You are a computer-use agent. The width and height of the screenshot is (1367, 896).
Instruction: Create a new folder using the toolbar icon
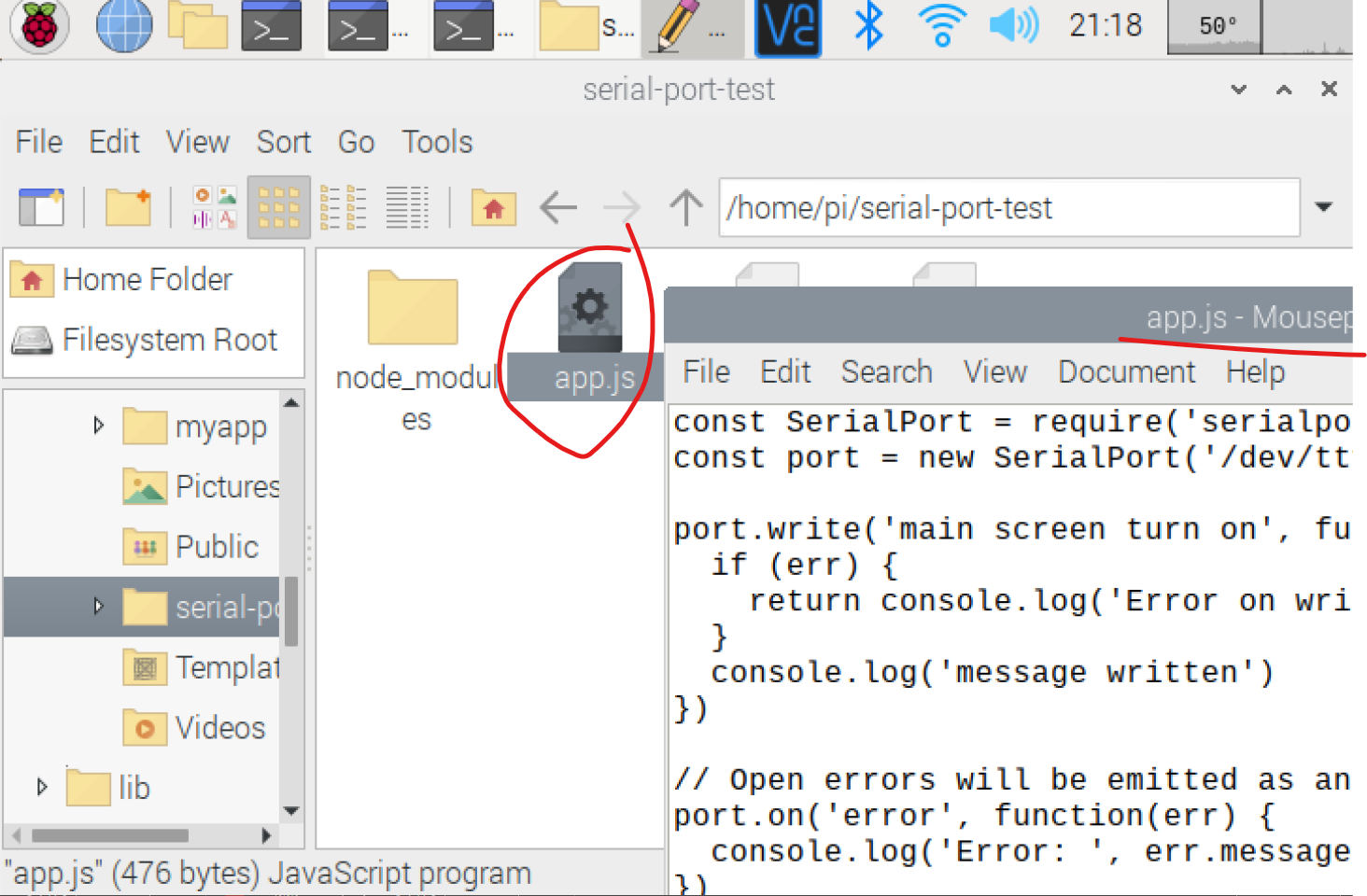(x=128, y=207)
